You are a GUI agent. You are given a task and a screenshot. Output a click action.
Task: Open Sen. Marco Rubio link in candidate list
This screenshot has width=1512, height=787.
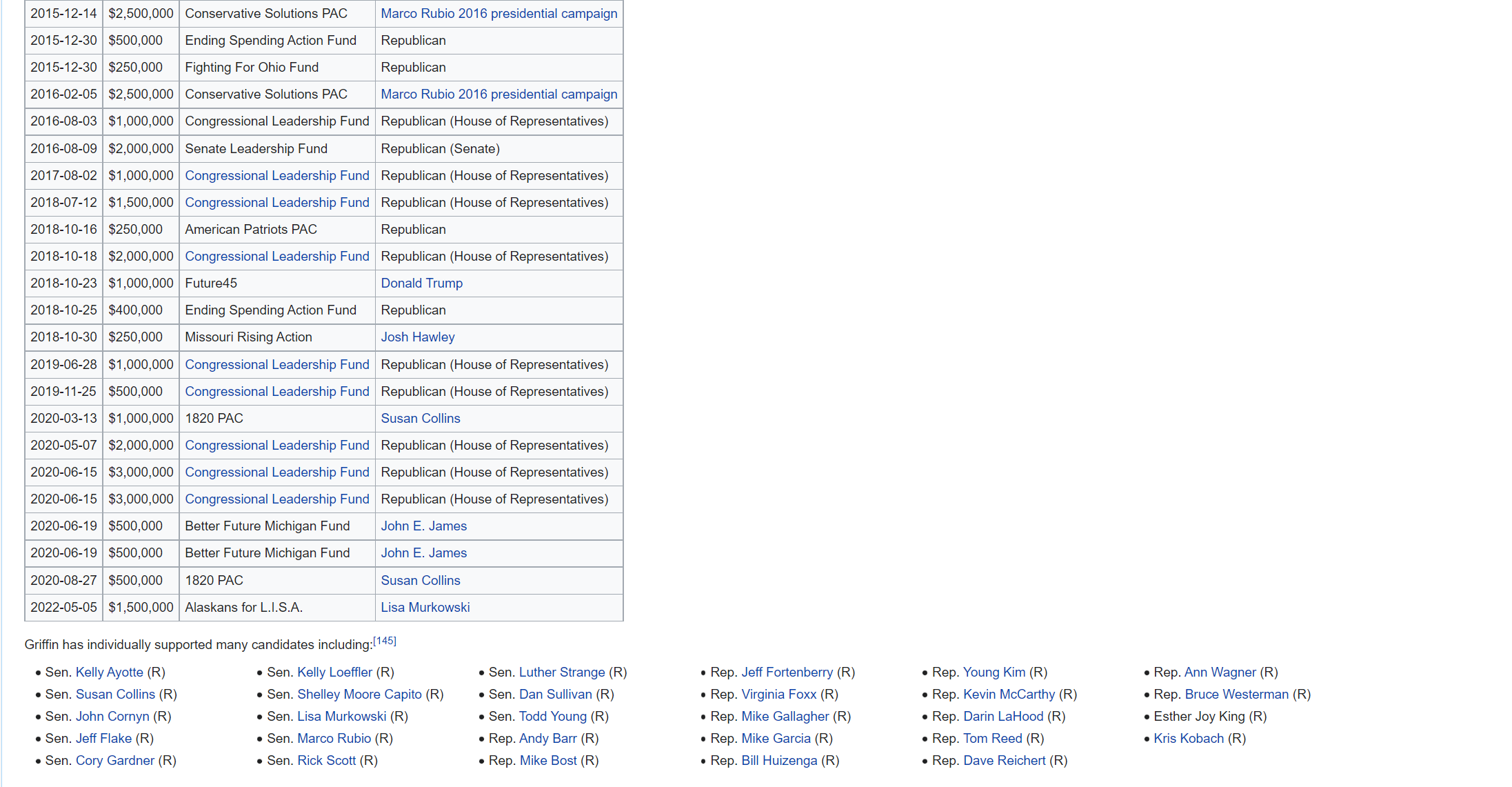pyautogui.click(x=334, y=738)
